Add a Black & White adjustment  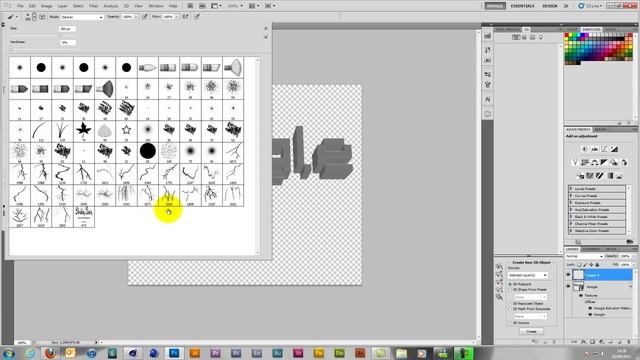pyautogui.click(x=604, y=162)
